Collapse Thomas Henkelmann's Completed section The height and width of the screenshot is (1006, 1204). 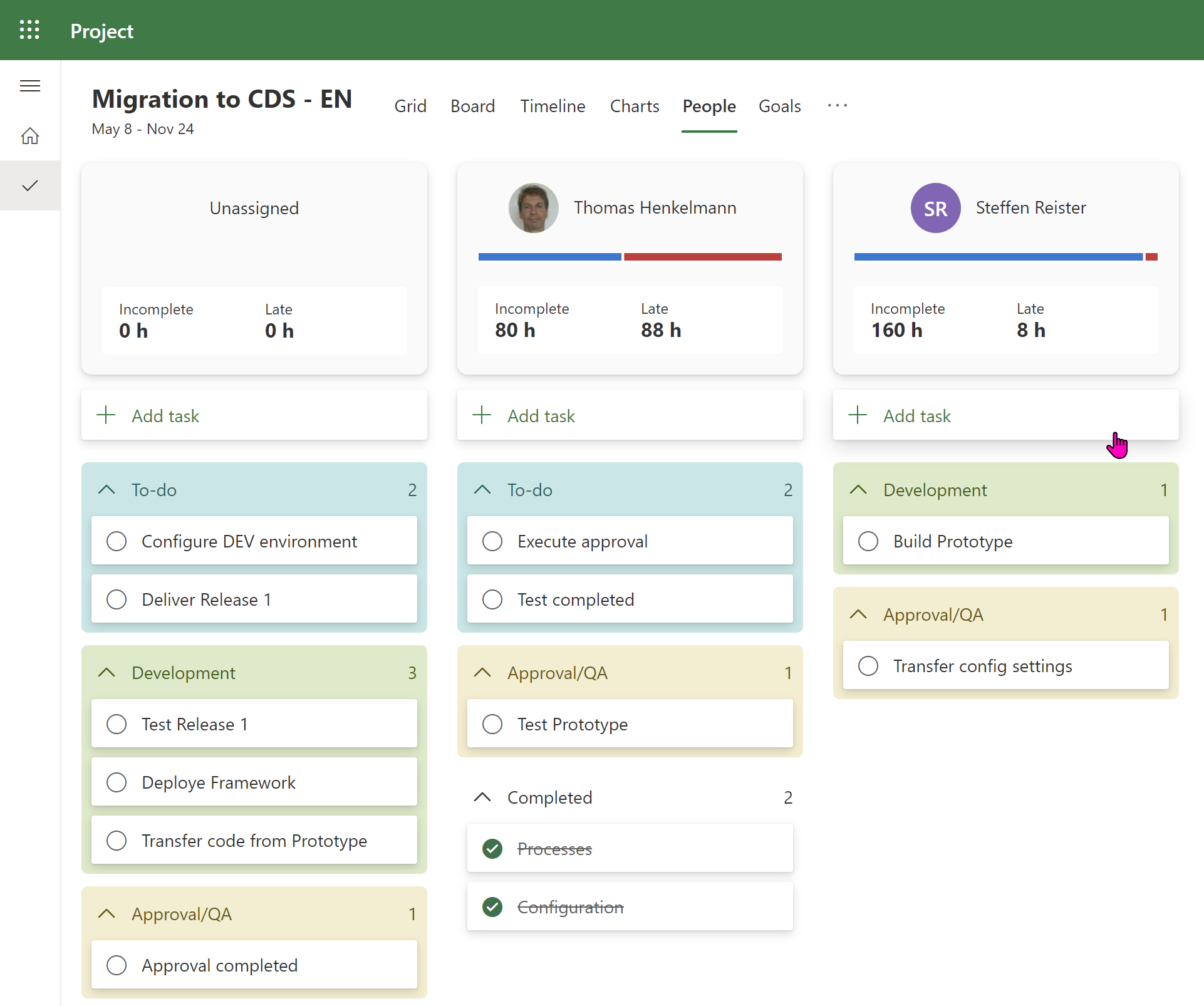pyautogui.click(x=482, y=797)
